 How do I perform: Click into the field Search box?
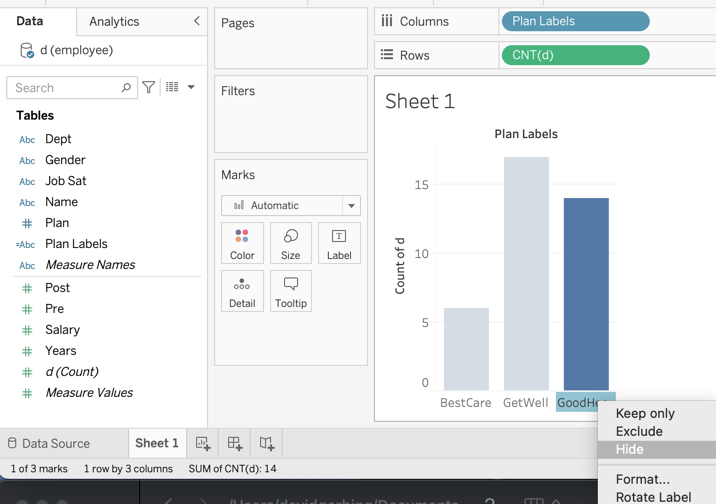[65, 88]
